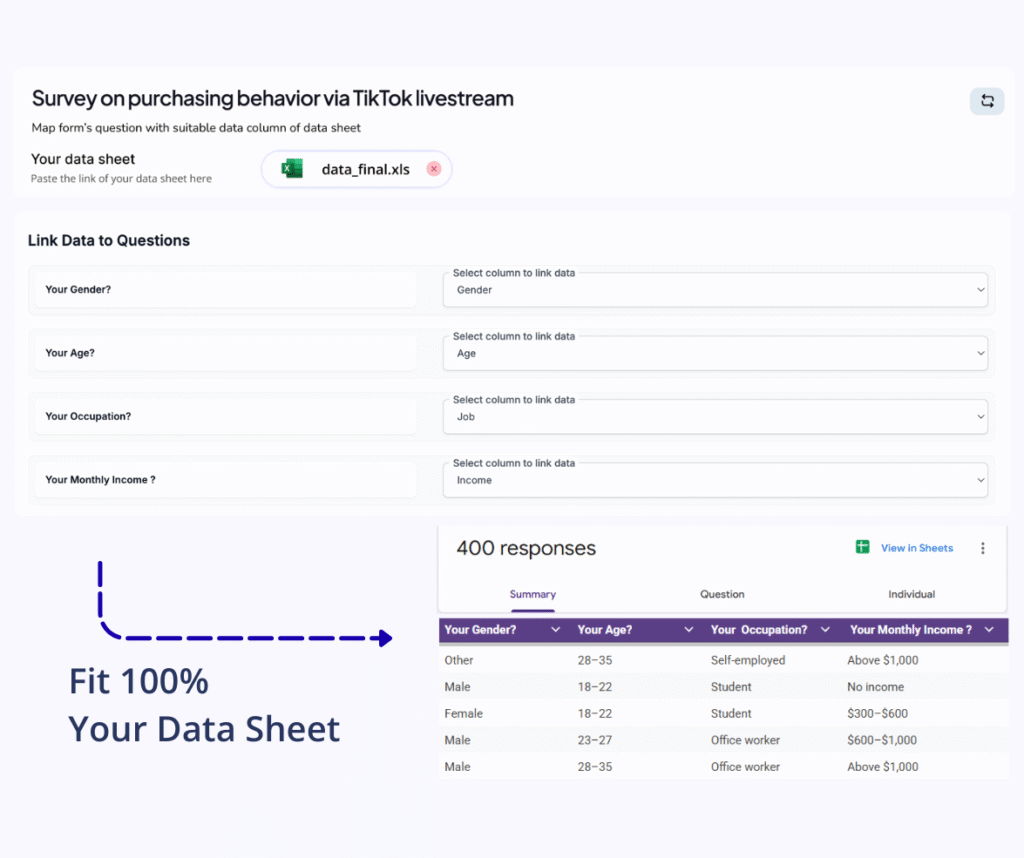Viewport: 1024px width, 858px height.
Task: Expand the Your Age? column filter arrow
Action: tap(688, 630)
